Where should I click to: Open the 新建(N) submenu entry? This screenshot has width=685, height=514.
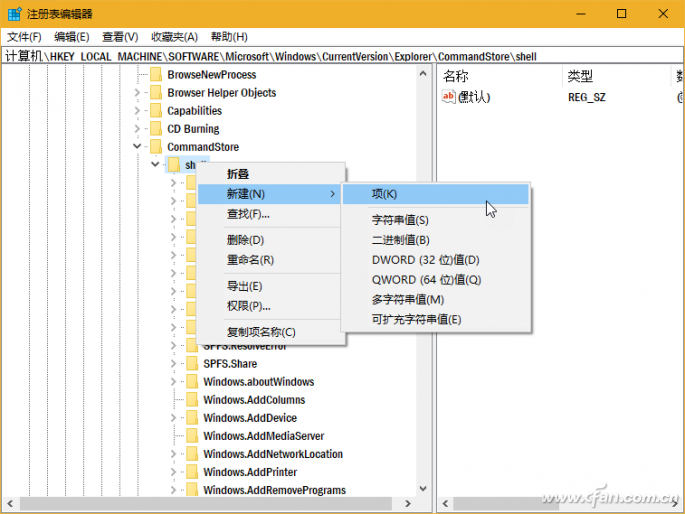coord(270,194)
